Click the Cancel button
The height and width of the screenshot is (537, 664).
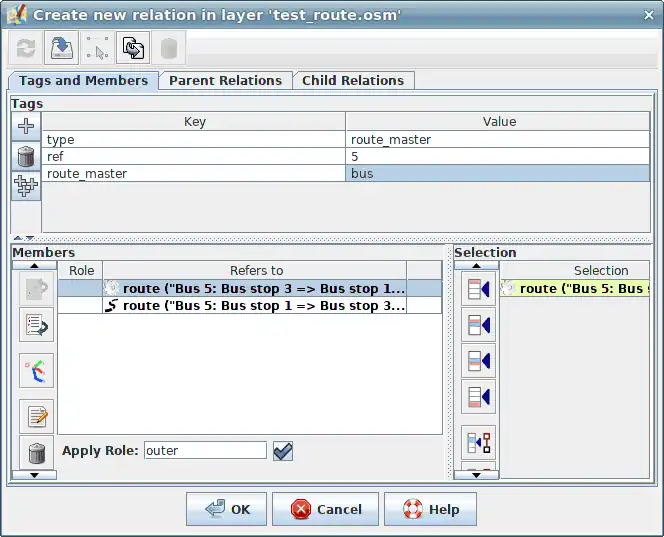pos(325,509)
